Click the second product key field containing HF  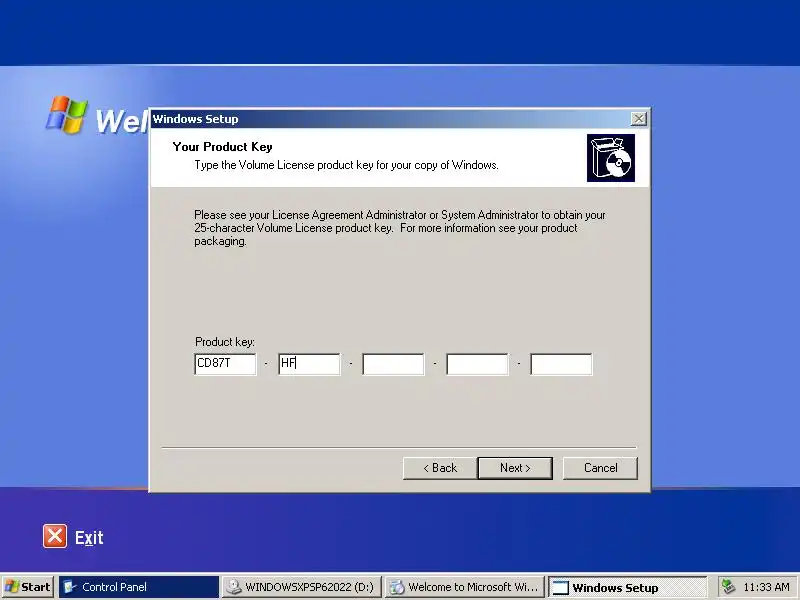[x=309, y=364]
